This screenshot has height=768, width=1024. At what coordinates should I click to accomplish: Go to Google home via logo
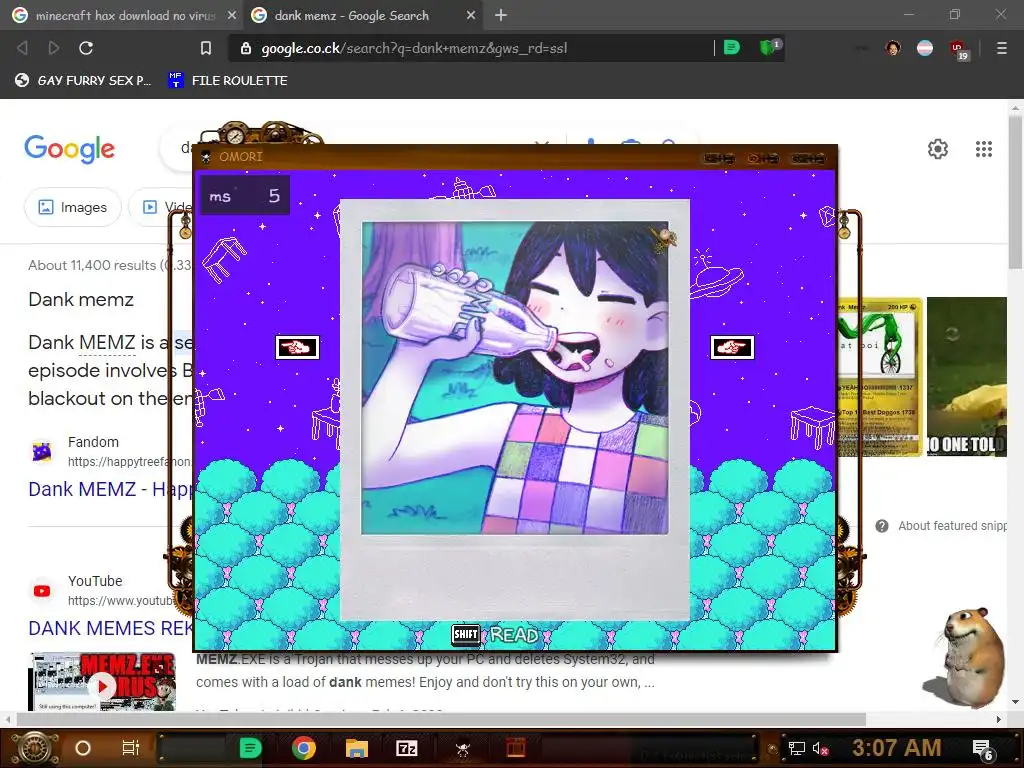click(70, 149)
